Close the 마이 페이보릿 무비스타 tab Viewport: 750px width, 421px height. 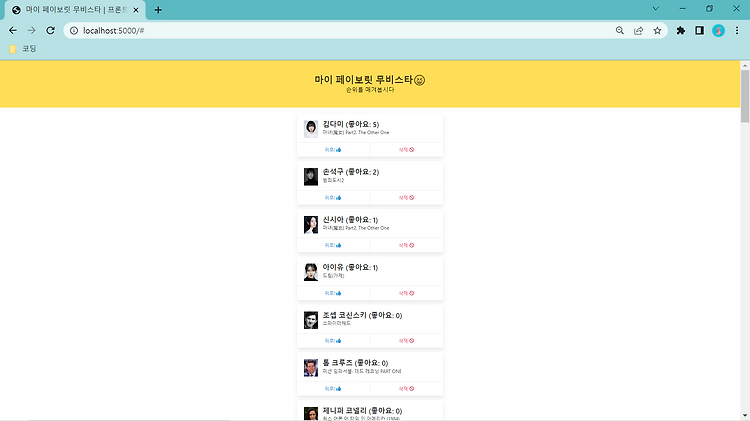pos(136,10)
